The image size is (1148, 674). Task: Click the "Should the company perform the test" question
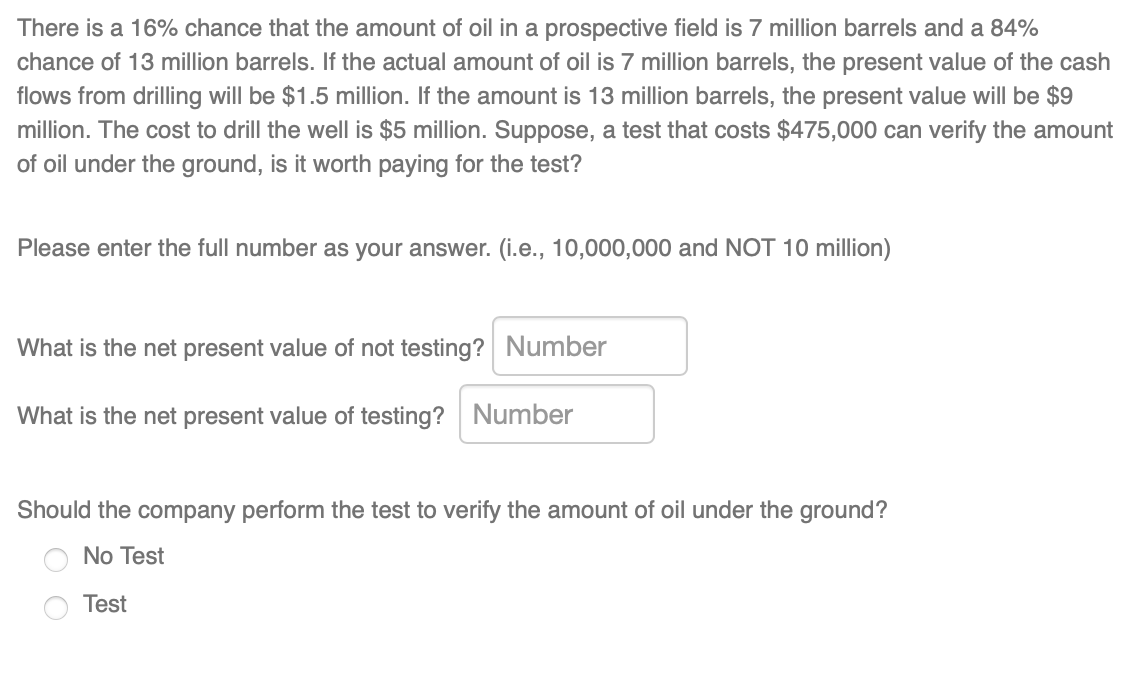click(452, 510)
